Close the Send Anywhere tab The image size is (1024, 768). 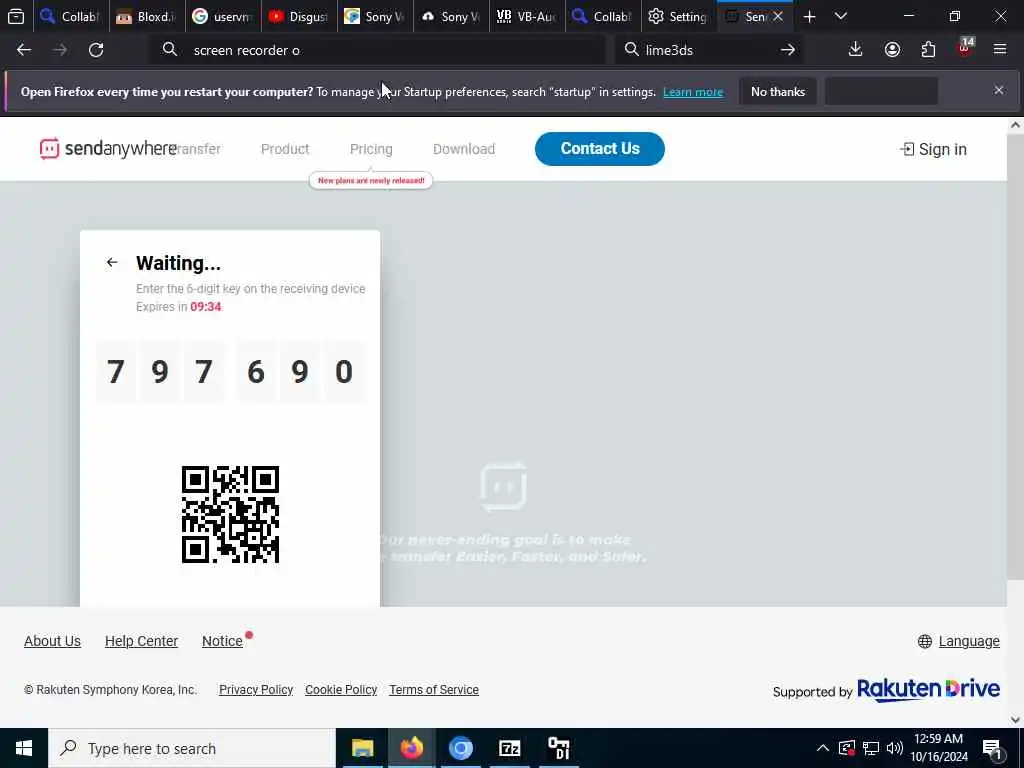pos(778,17)
